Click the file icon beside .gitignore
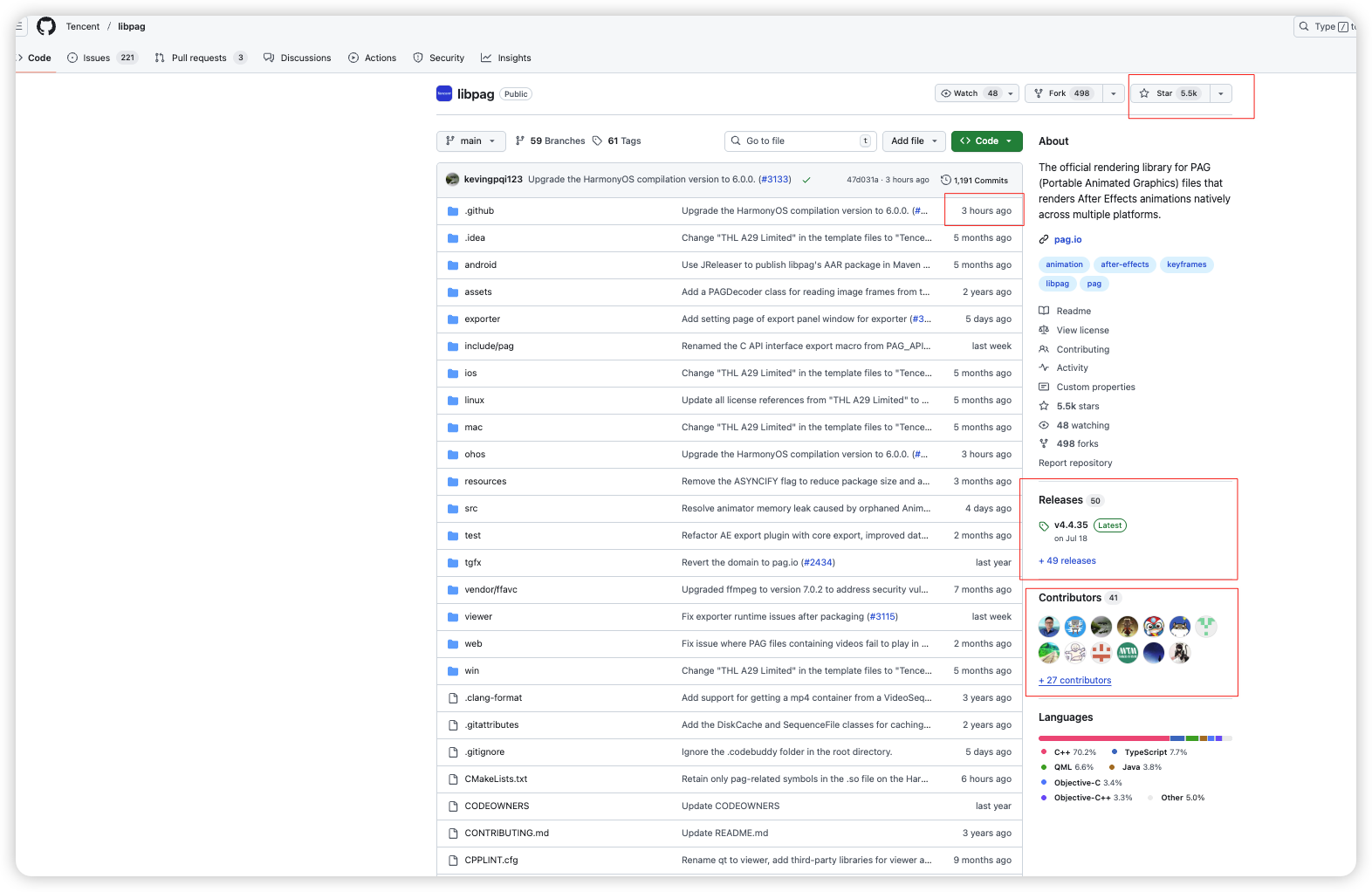The width and height of the screenshot is (1372, 892). tap(453, 752)
